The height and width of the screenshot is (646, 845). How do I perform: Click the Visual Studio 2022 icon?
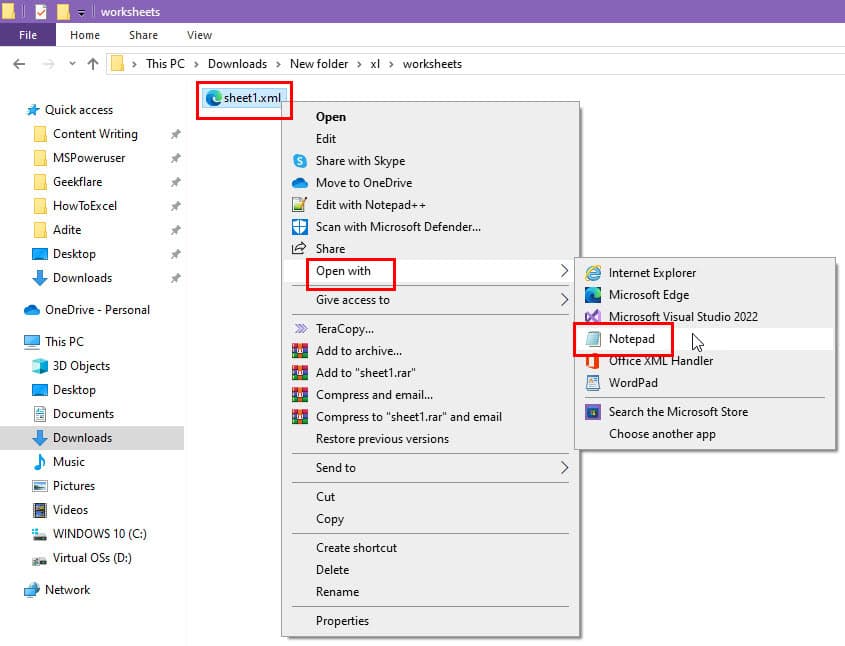pyautogui.click(x=593, y=316)
